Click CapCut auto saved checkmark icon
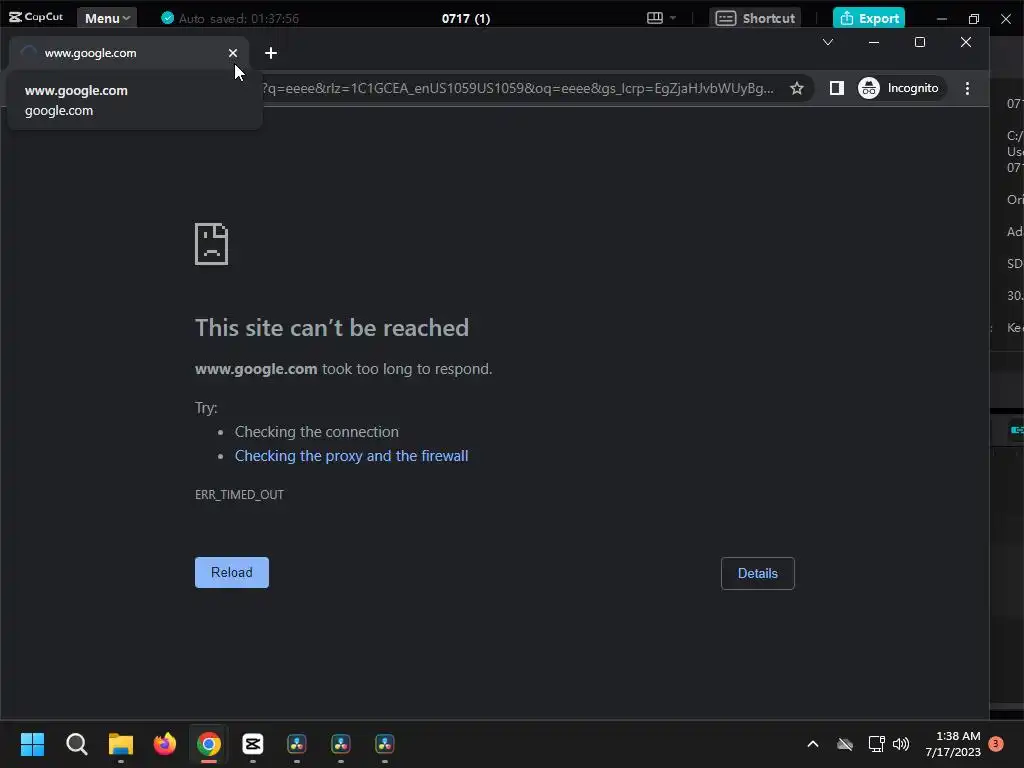 tap(168, 18)
